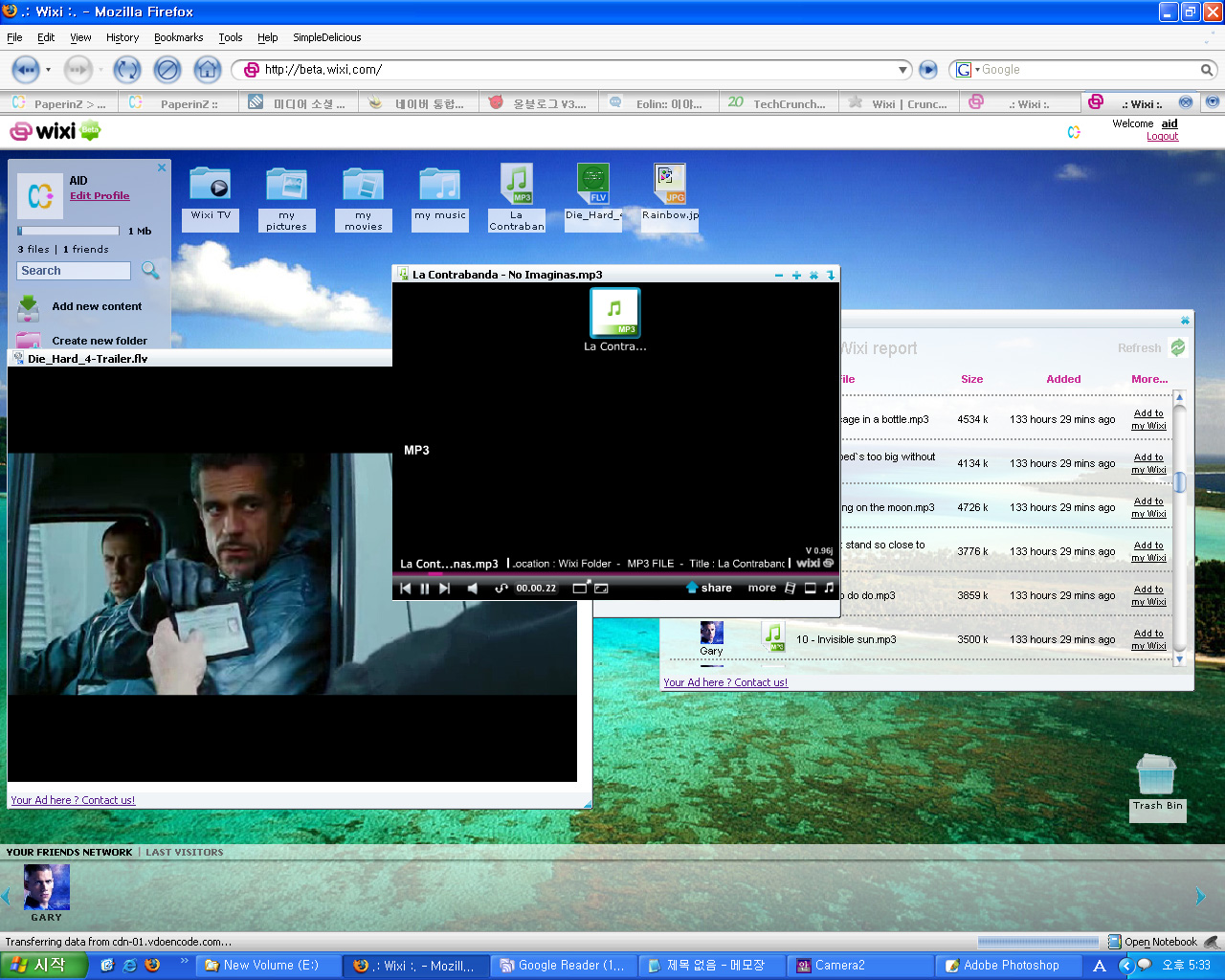Open the search engine dropdown
1225x980 pixels.
click(969, 70)
